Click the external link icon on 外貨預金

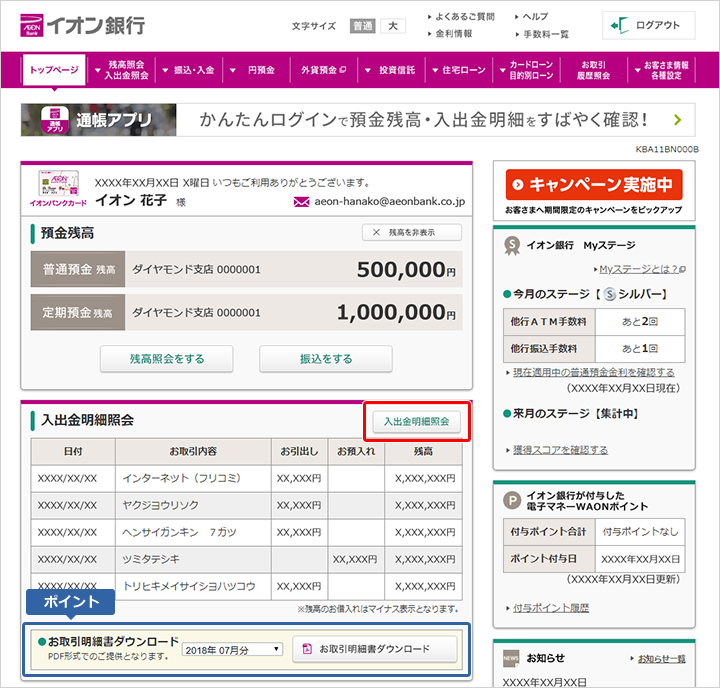[x=343, y=70]
